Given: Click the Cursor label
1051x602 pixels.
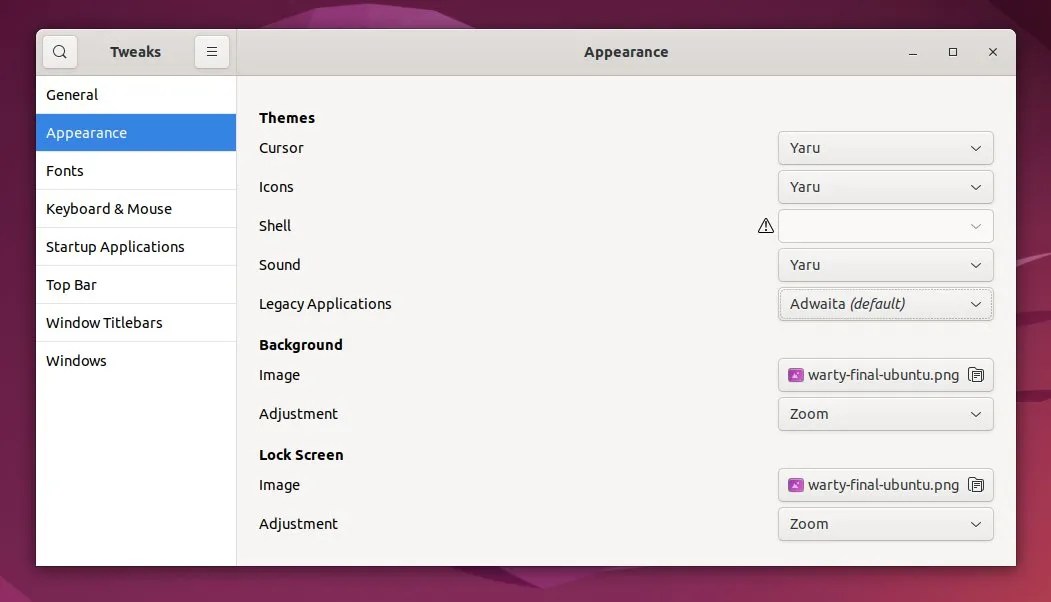Looking at the screenshot, I should click(x=281, y=148).
